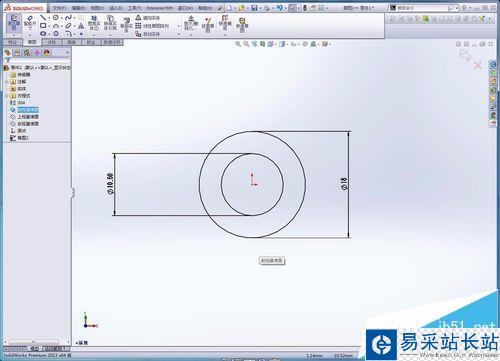The image size is (500, 361).
Task: Open the dropdown arrow beside Circle tool
Action: point(61,18)
